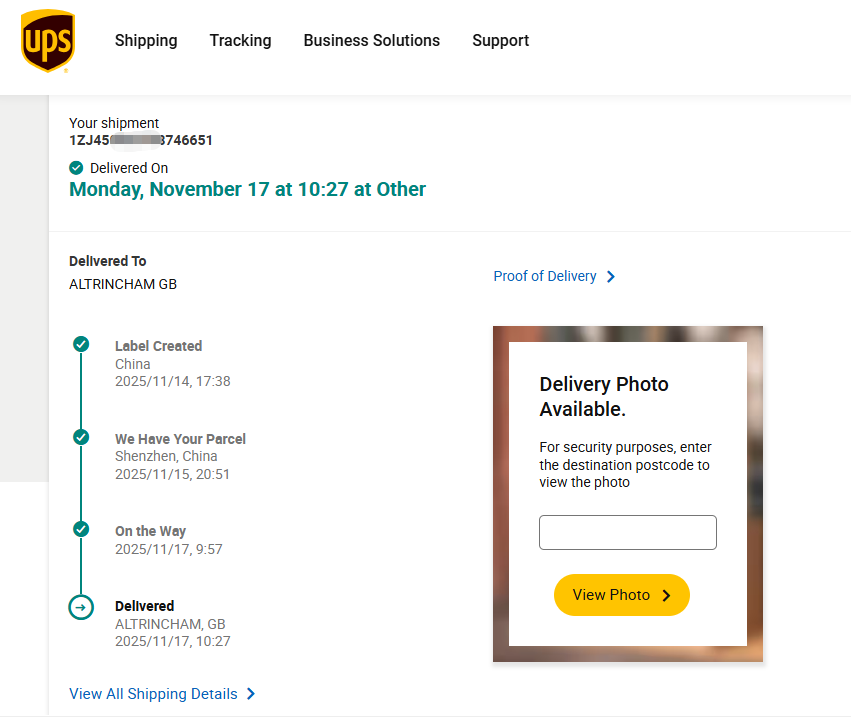This screenshot has height=717, width=851.
Task: Click the green Delivered On checkmark icon
Action: click(76, 168)
